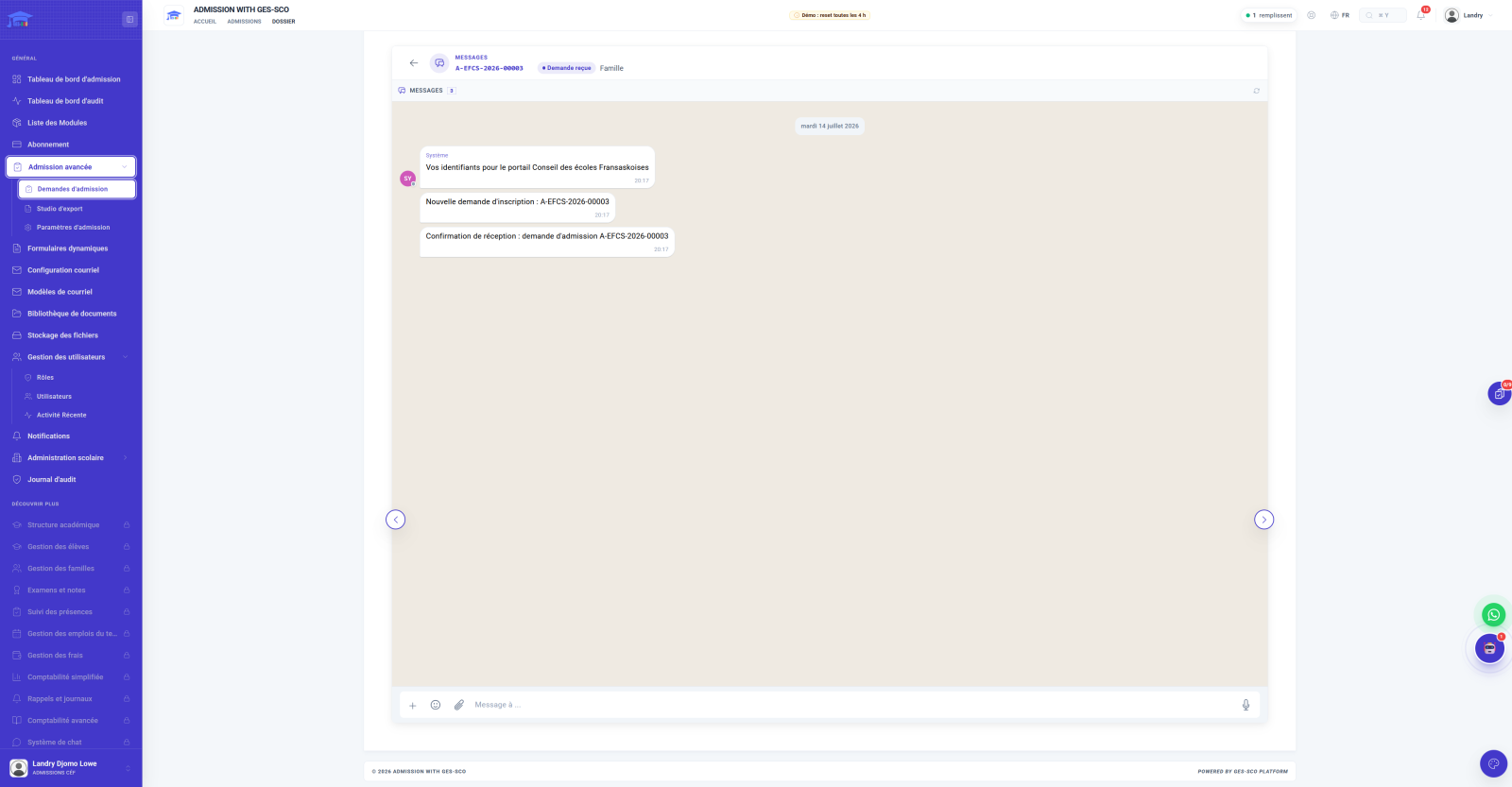
Task: Click locked Système de chat item
Action: point(71,743)
